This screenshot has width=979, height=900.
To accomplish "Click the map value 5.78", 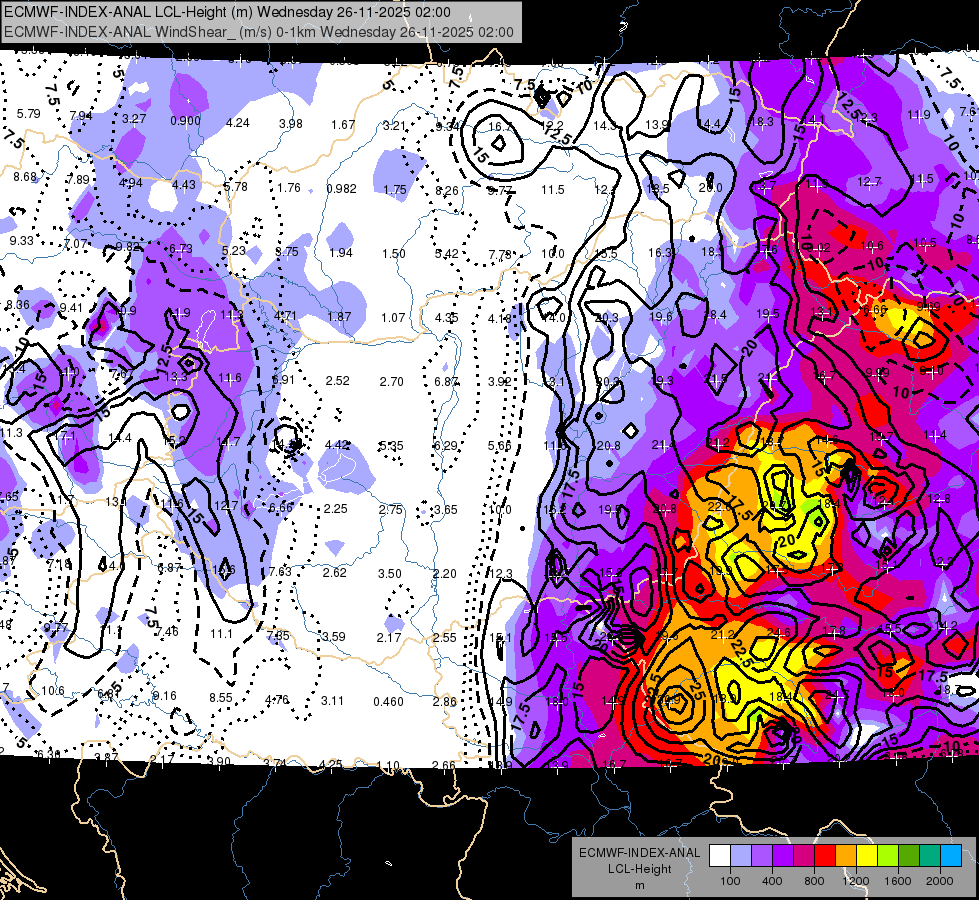I will click(x=235, y=186).
